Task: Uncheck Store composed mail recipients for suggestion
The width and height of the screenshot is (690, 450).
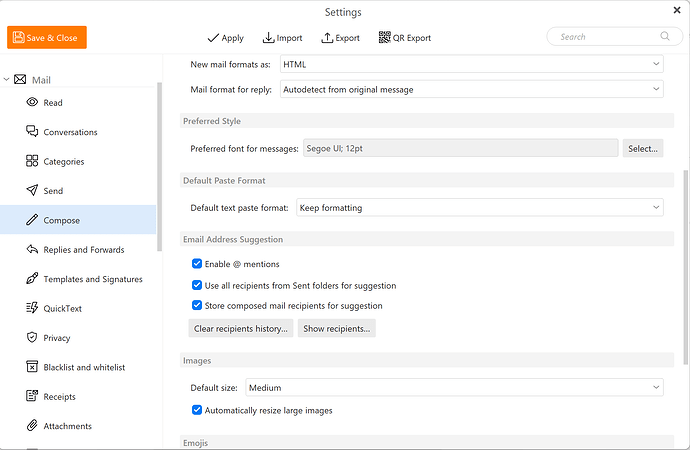Action: click(x=197, y=305)
